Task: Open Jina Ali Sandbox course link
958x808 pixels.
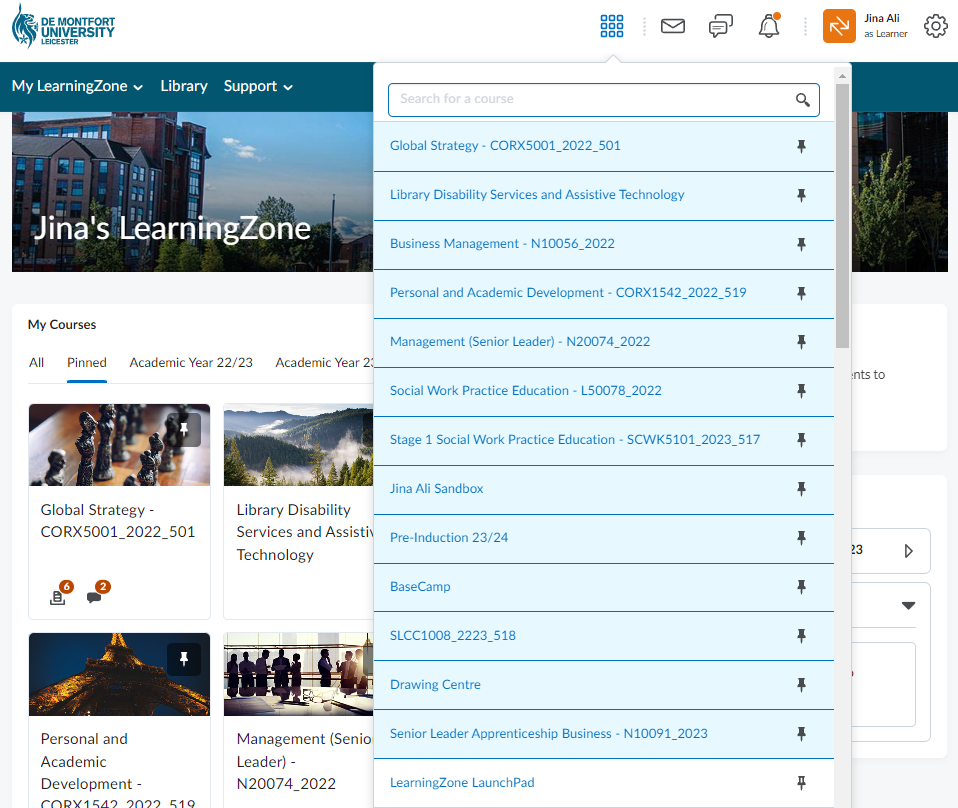Action: click(x=437, y=488)
